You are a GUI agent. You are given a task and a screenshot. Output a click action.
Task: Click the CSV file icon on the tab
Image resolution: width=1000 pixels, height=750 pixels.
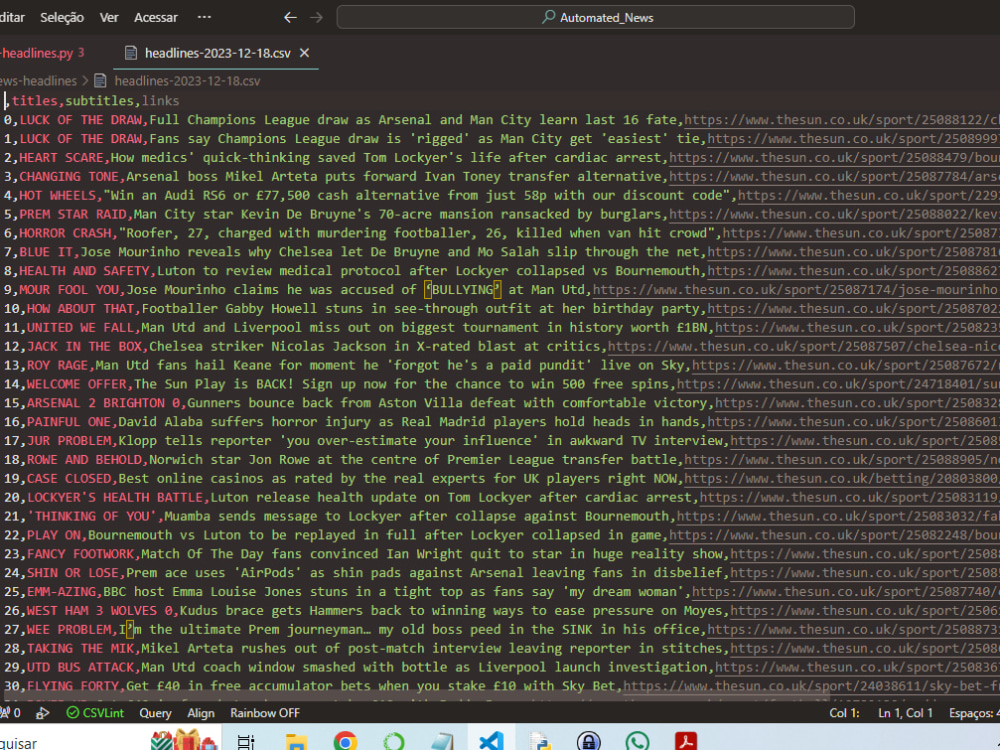[131, 53]
